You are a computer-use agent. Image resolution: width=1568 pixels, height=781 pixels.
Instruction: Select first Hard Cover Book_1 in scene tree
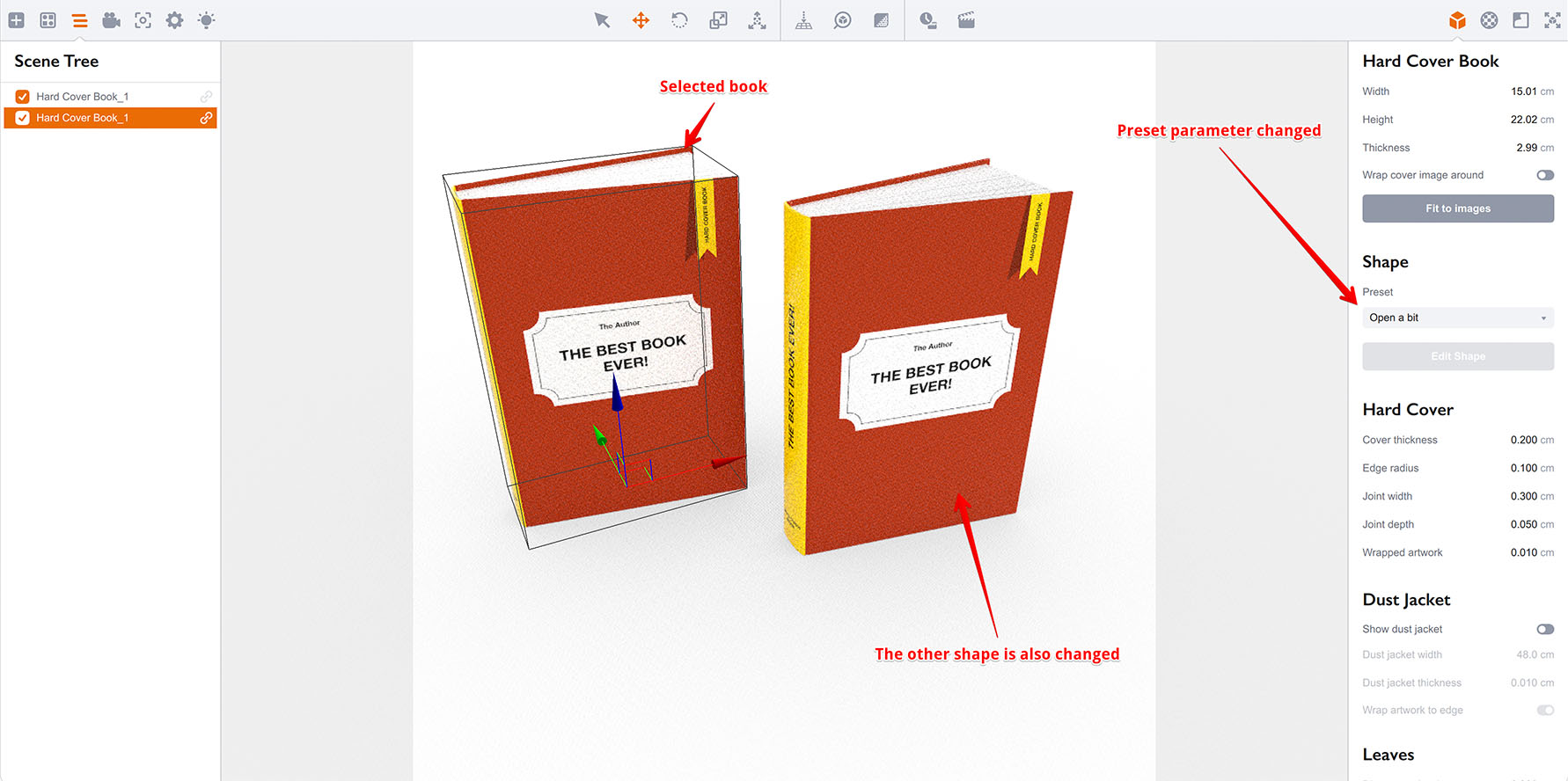(x=83, y=97)
